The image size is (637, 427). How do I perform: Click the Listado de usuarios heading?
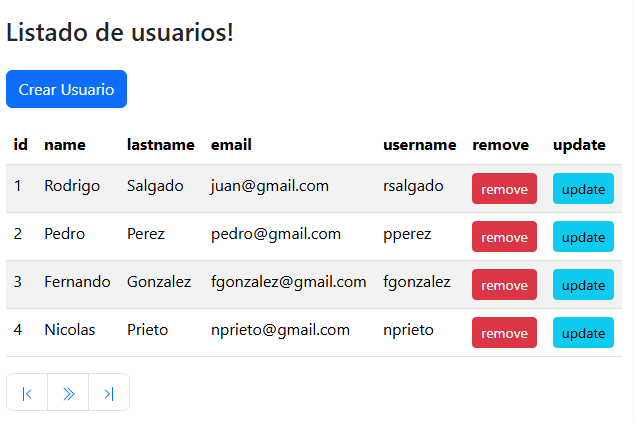pyautogui.click(x=120, y=32)
